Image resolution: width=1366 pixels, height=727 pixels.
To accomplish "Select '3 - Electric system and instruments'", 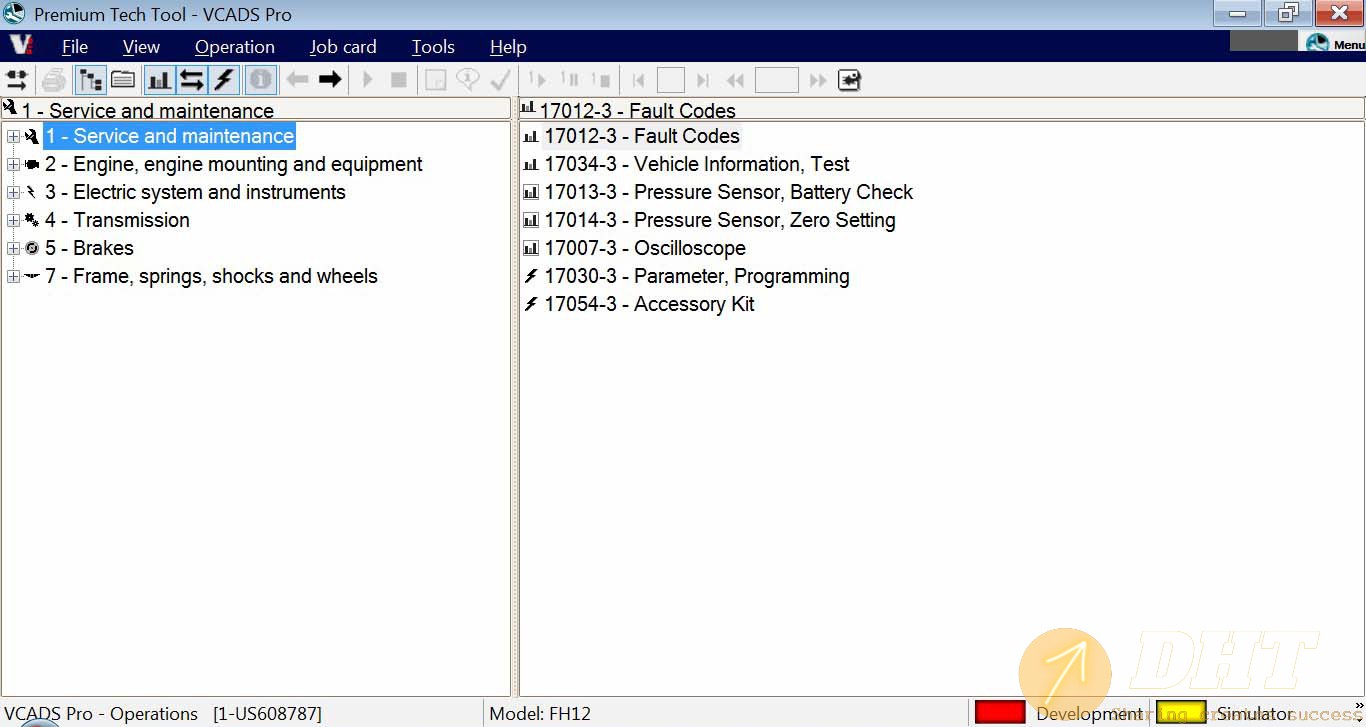I will pyautogui.click(x=195, y=192).
